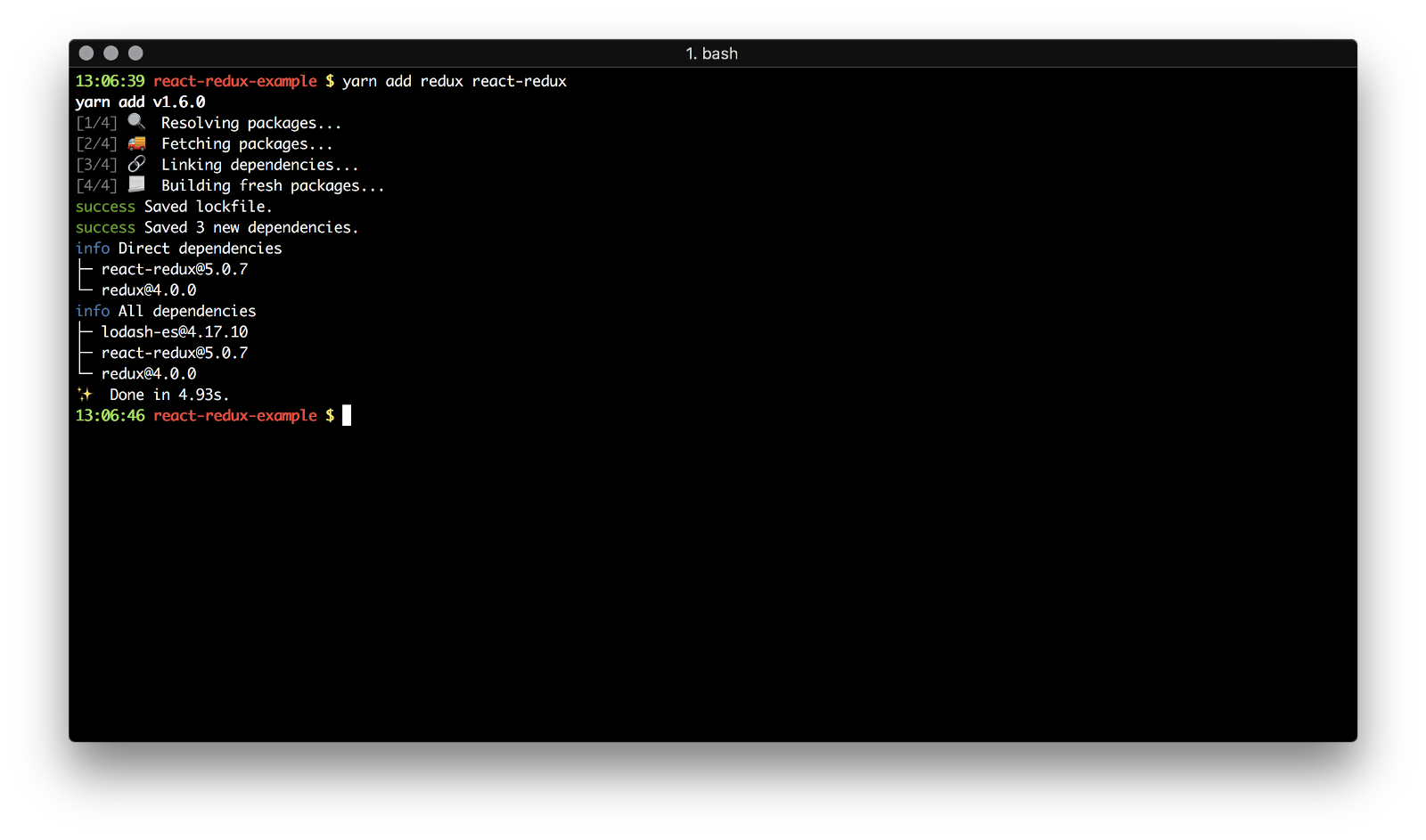Click the truck emoji beside Fetching packages
1426x840 pixels.
click(x=136, y=143)
